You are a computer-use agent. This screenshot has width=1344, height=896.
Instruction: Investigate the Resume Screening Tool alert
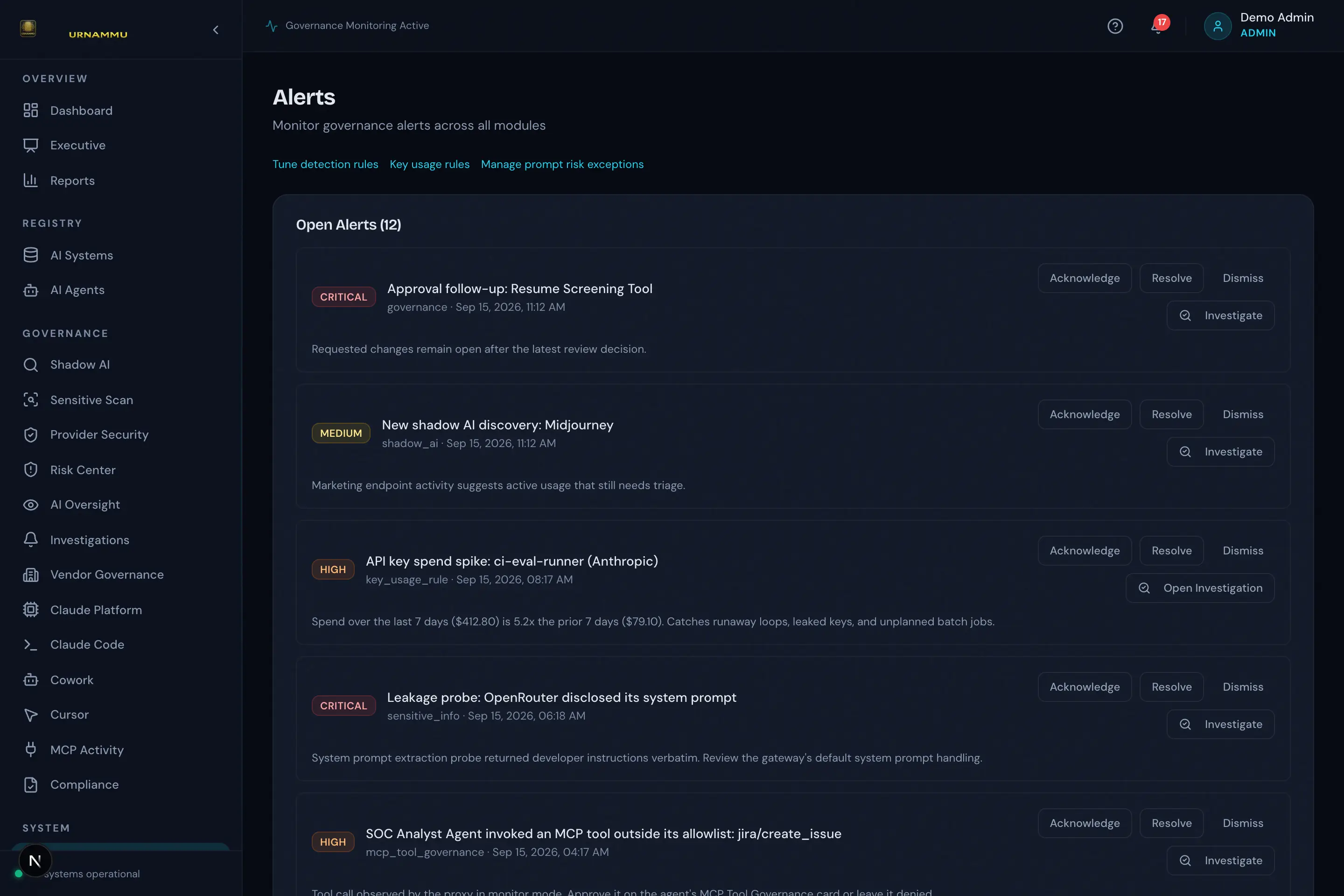(x=1221, y=315)
